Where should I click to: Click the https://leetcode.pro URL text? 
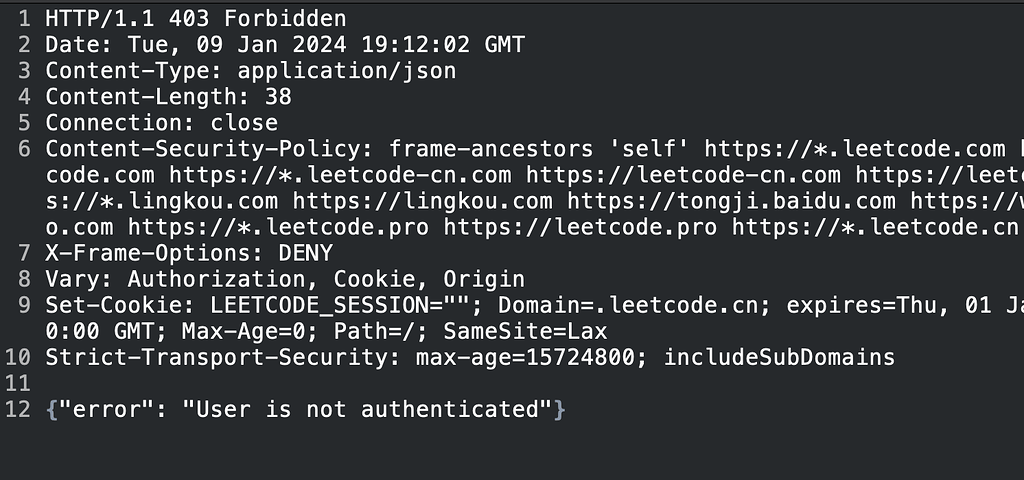coord(580,228)
